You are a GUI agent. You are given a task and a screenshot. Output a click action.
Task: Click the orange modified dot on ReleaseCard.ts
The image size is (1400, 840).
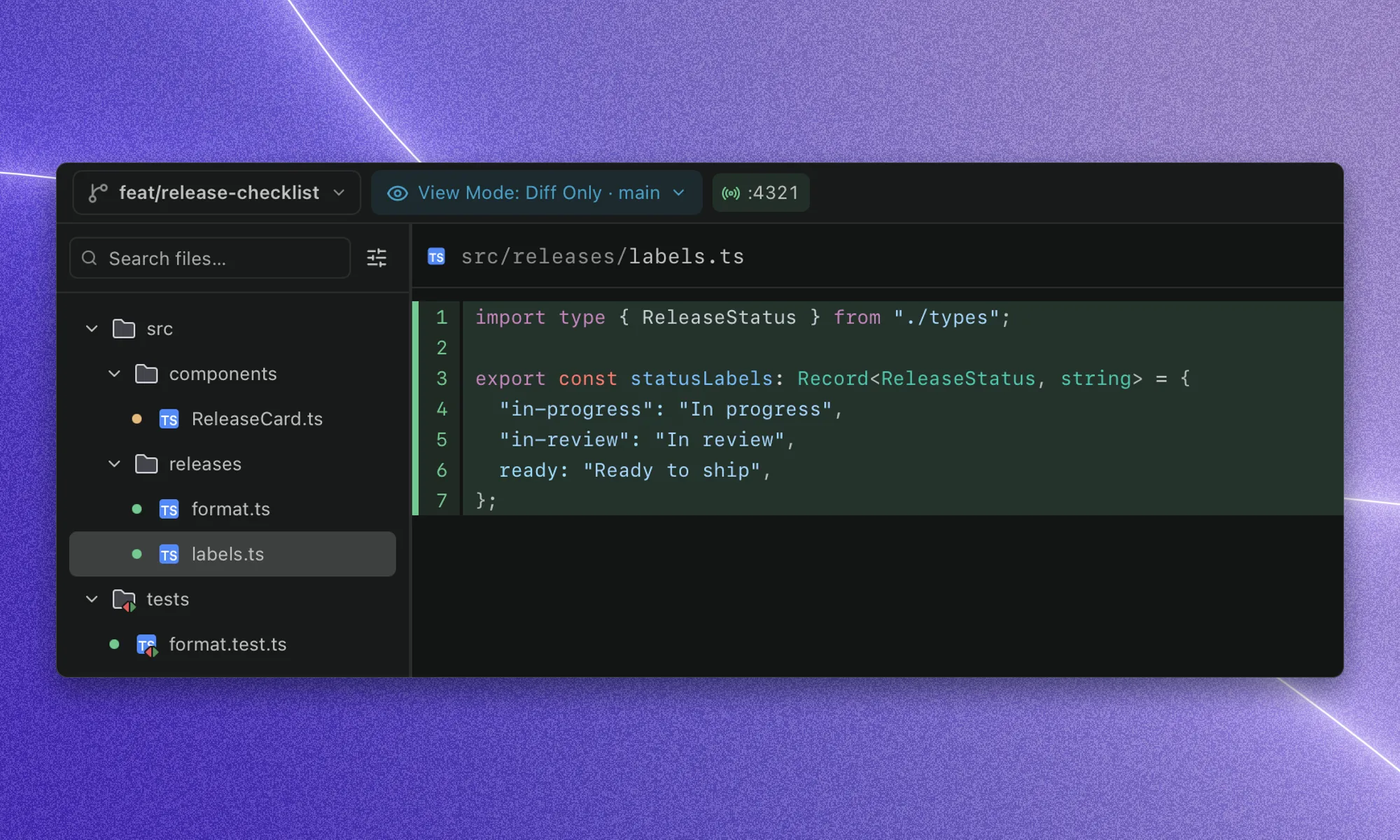137,419
